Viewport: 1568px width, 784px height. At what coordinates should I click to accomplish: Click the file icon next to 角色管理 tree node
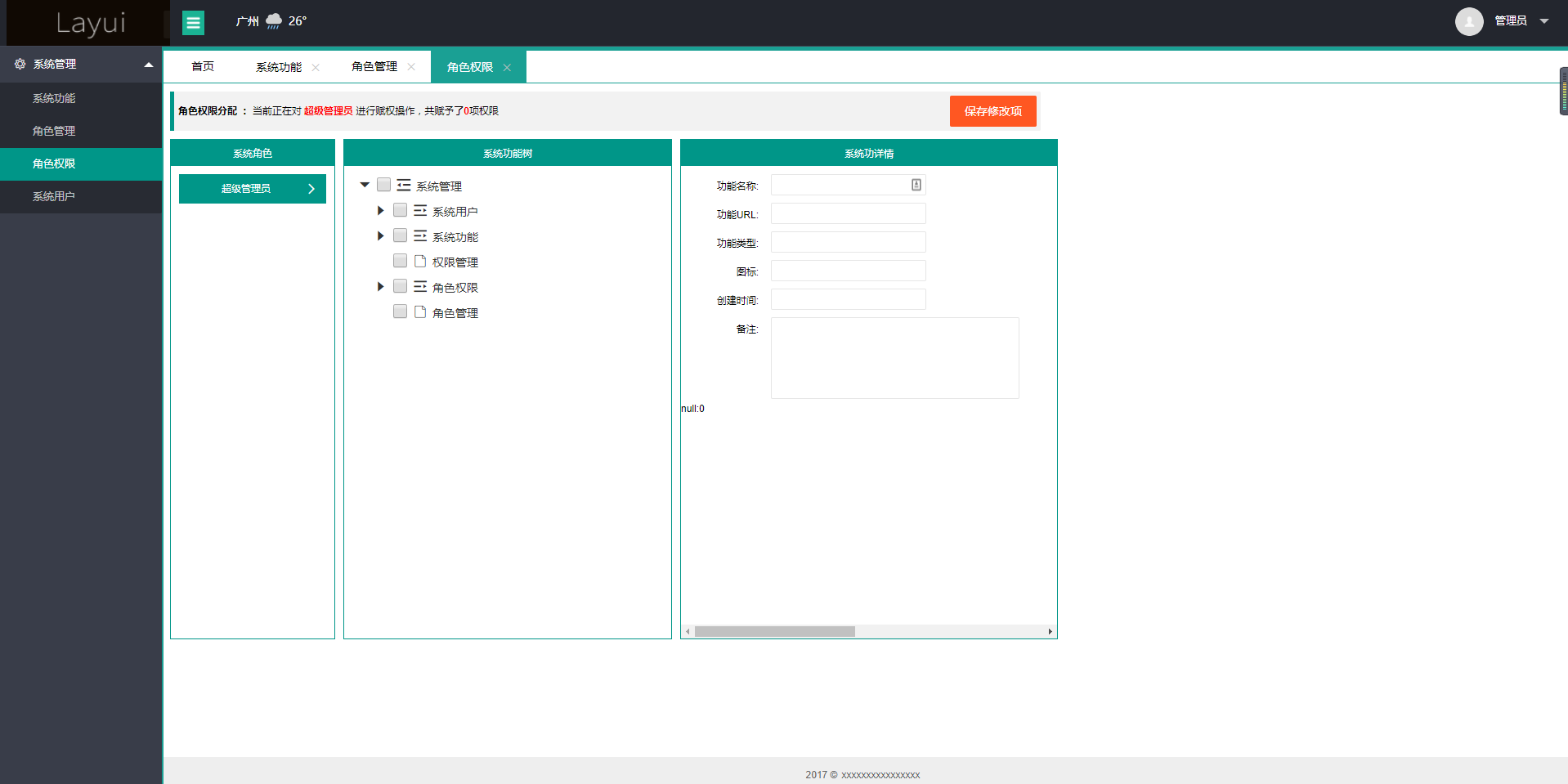[420, 312]
